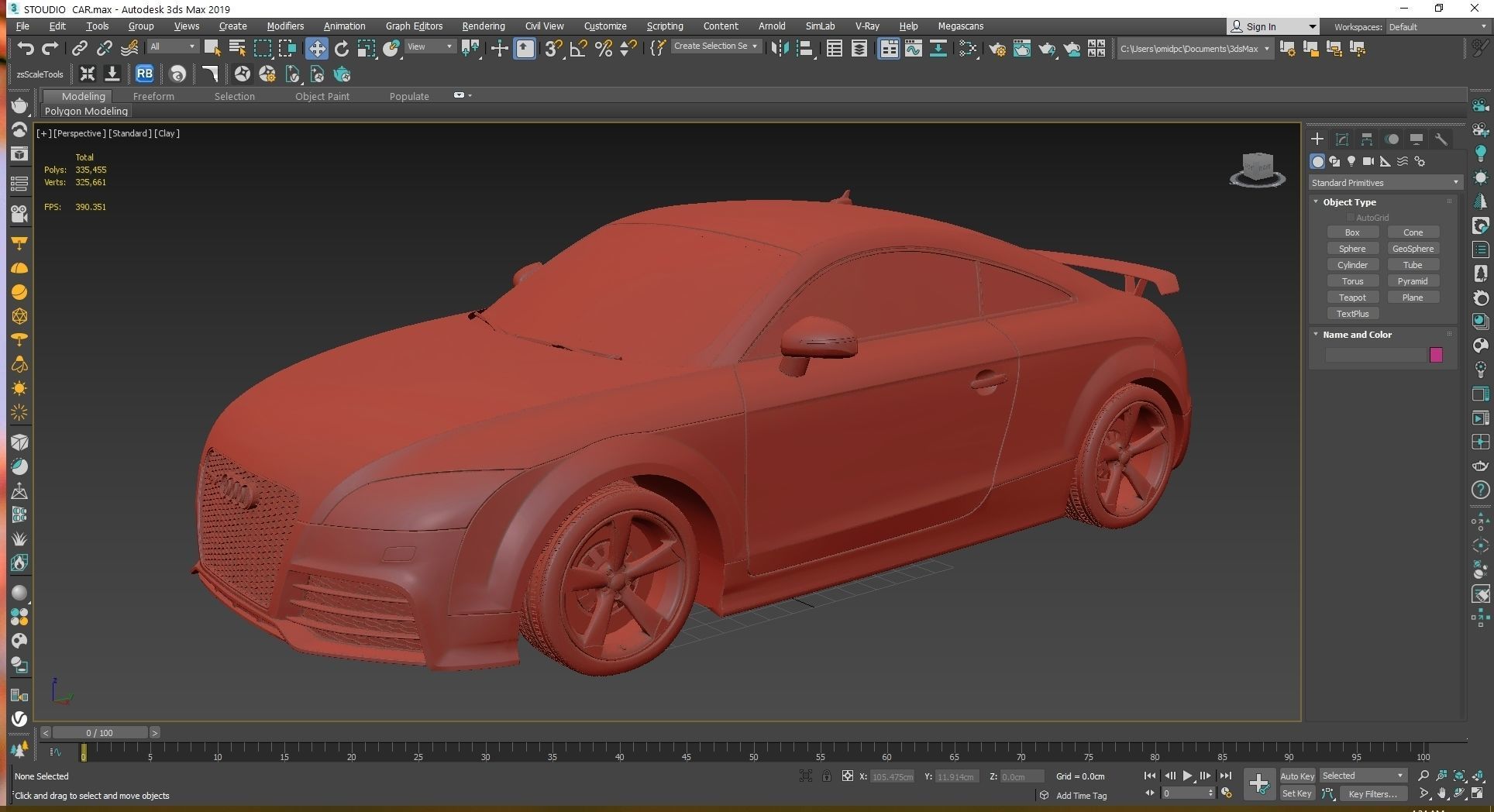
Task: Open the Workspaces Default dropdown
Action: pyautogui.click(x=1437, y=26)
